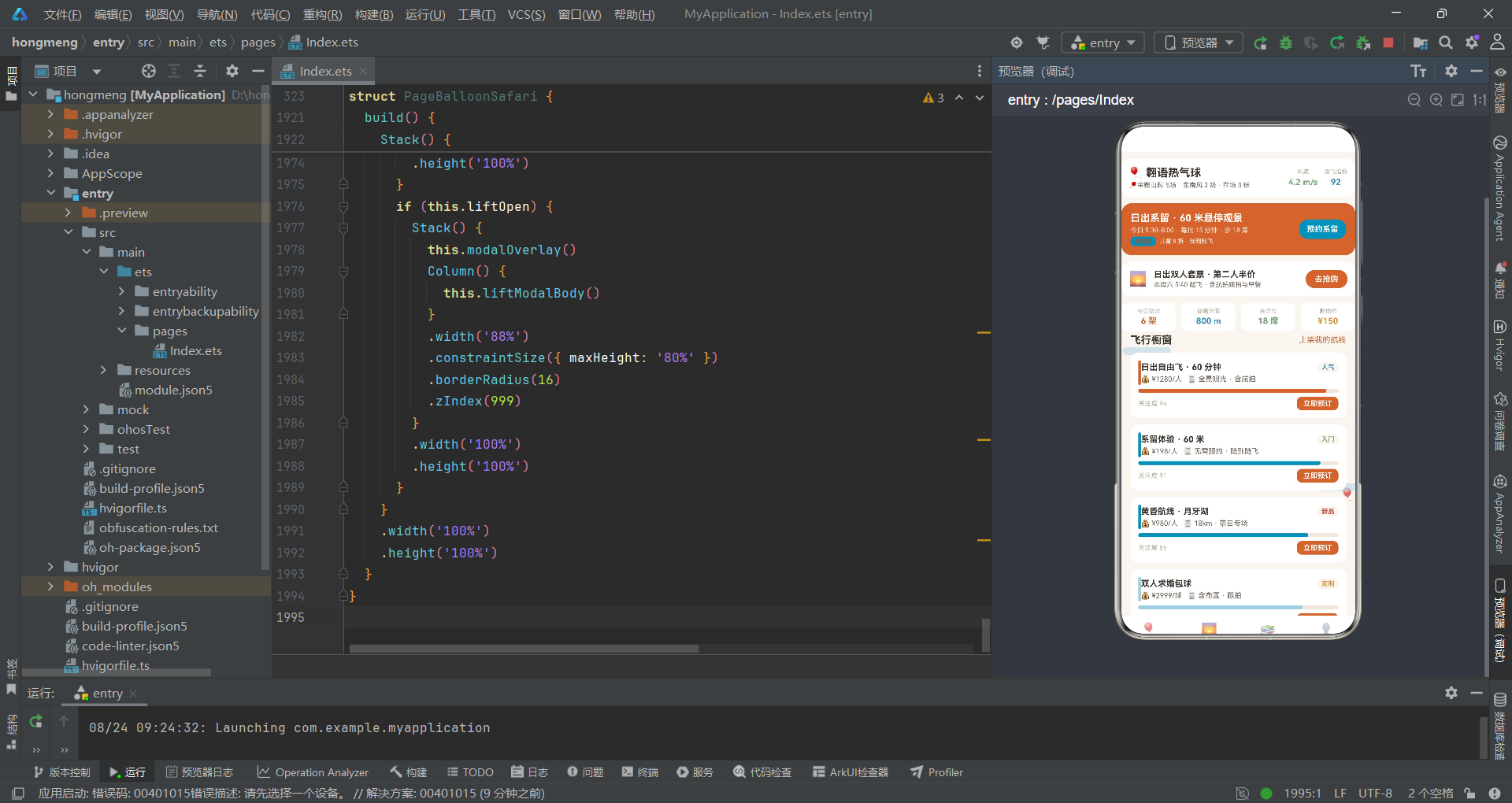Toggle the Application Agent side panel
1512x803 pixels.
(x=1499, y=190)
